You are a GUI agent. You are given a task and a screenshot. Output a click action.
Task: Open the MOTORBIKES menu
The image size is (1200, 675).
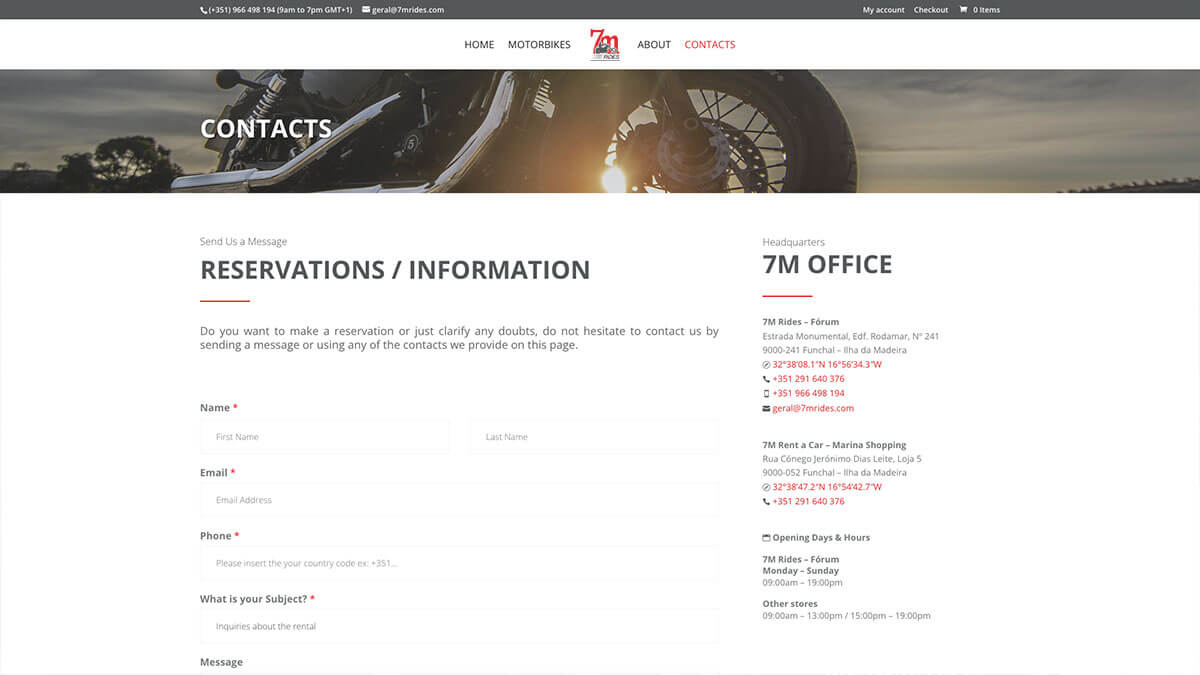click(539, 45)
